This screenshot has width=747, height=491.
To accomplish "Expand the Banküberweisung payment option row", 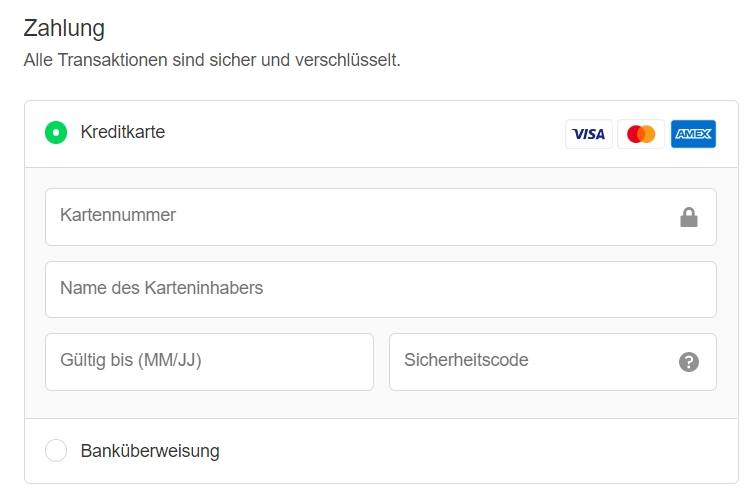I will 381,451.
